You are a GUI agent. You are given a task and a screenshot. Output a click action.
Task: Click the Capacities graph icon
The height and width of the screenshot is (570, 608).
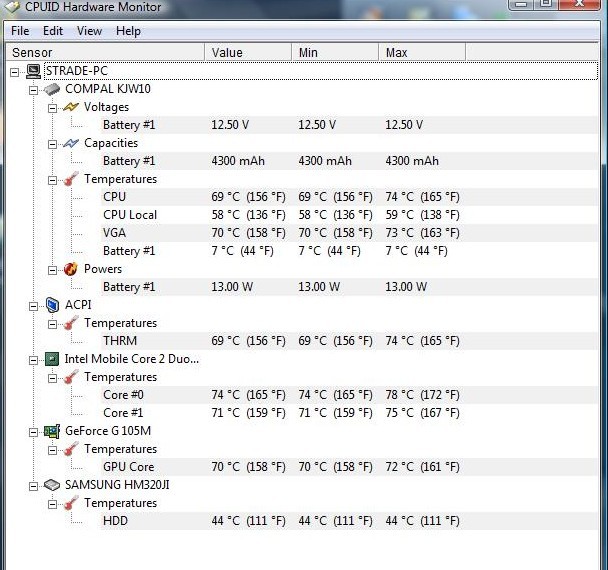pos(71,143)
